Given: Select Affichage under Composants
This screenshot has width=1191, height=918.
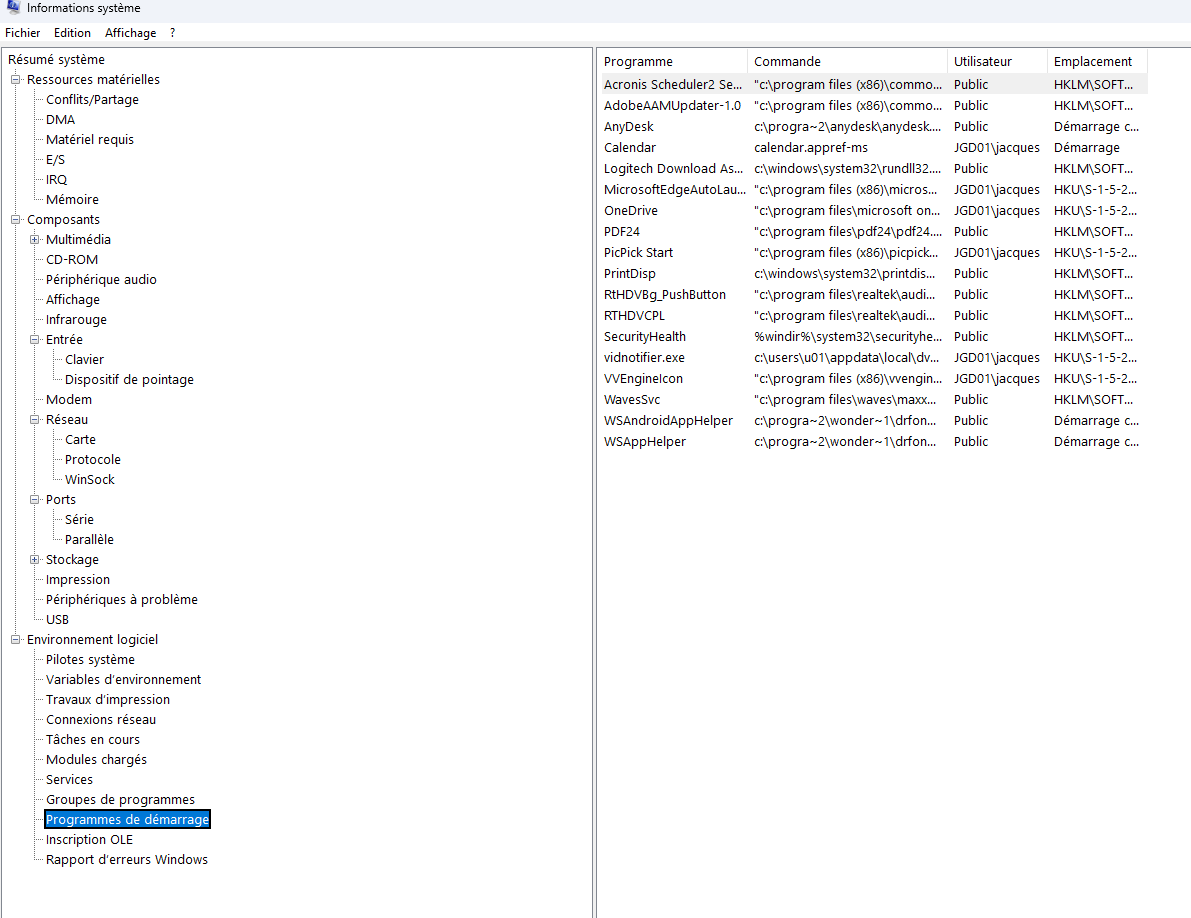Looking at the screenshot, I should [72, 299].
